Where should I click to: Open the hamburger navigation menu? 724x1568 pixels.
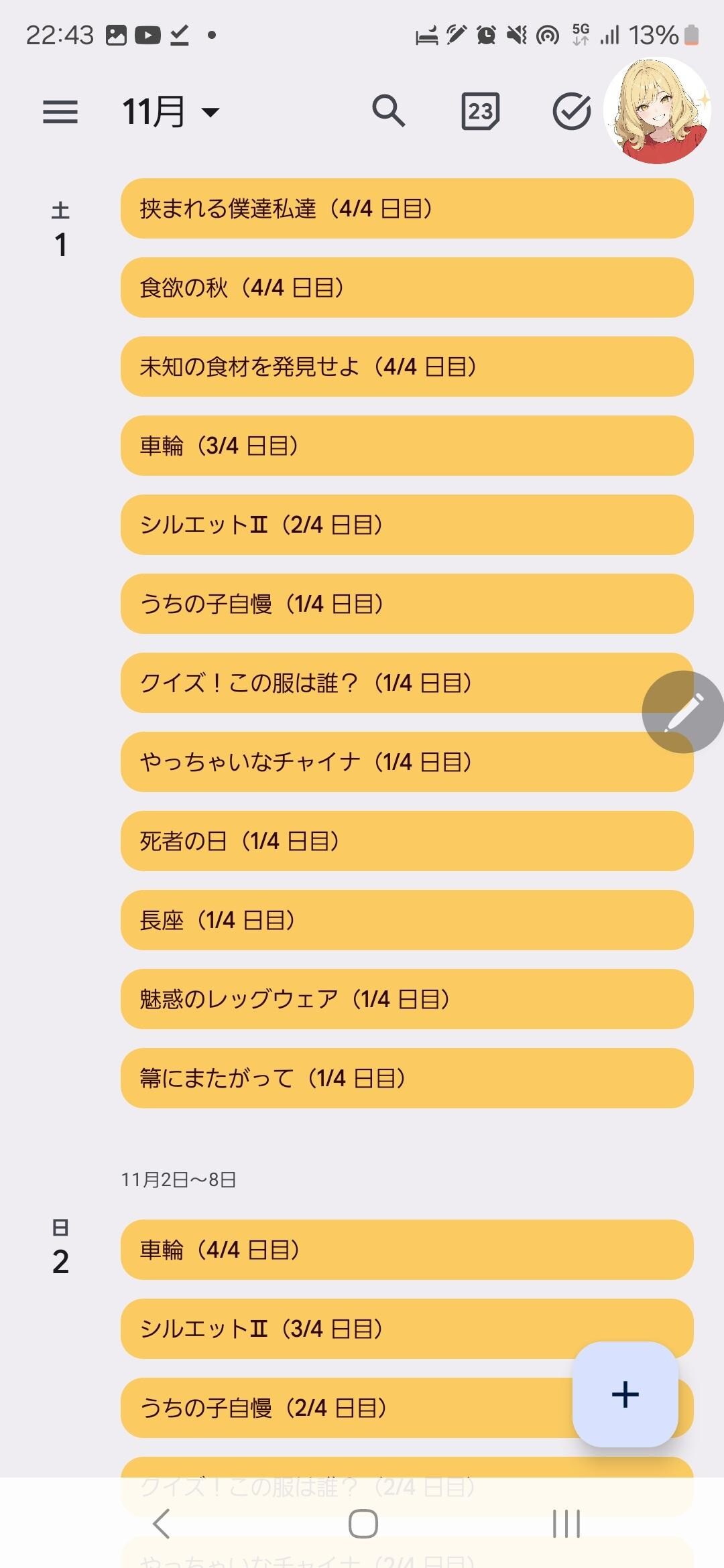pyautogui.click(x=60, y=111)
